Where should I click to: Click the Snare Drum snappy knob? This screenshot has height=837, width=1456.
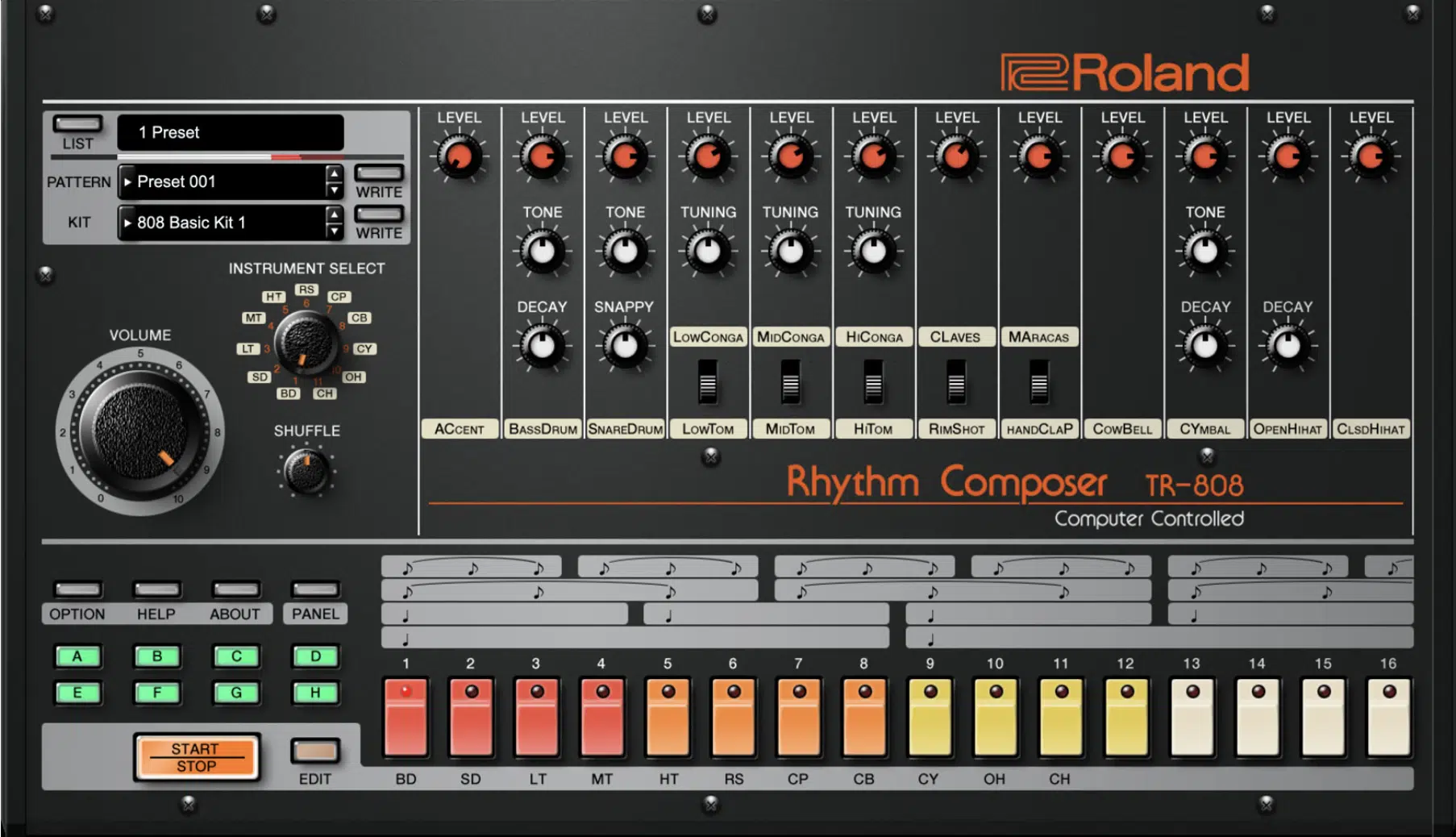(x=626, y=346)
